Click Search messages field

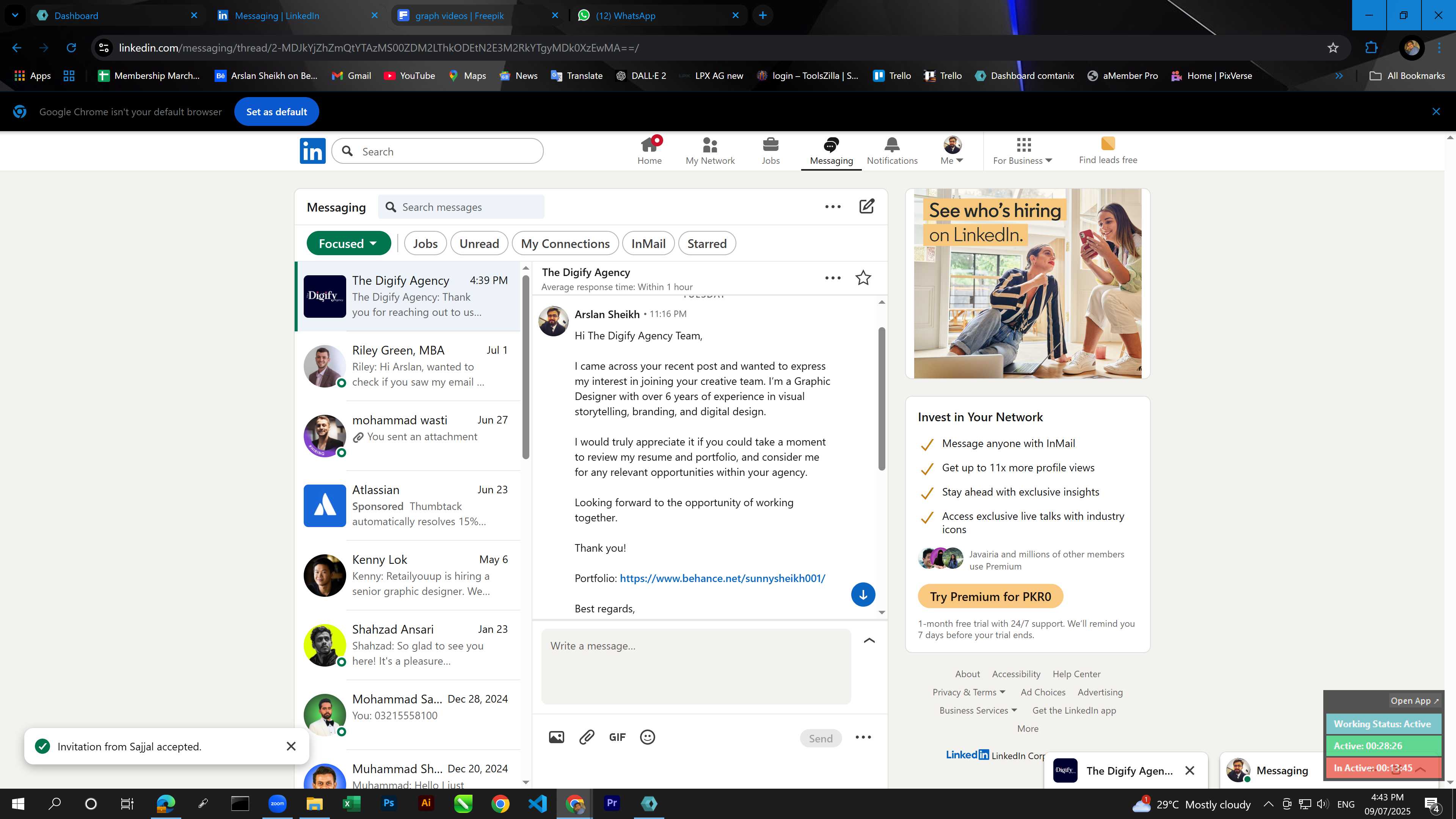pyautogui.click(x=461, y=207)
